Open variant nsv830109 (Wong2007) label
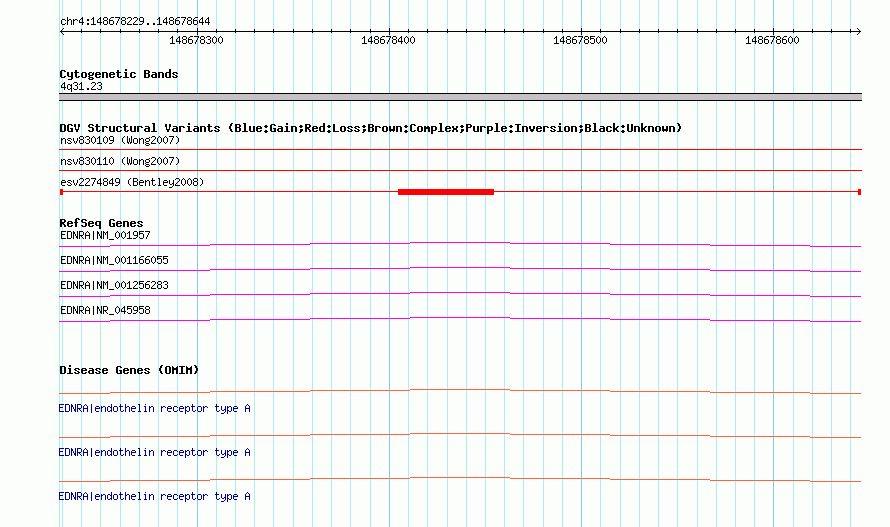 120,140
